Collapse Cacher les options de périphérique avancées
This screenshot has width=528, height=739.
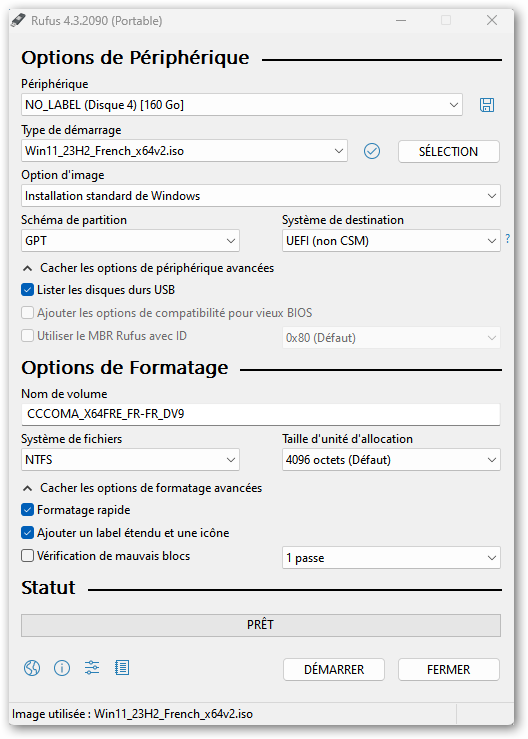click(x=148, y=268)
